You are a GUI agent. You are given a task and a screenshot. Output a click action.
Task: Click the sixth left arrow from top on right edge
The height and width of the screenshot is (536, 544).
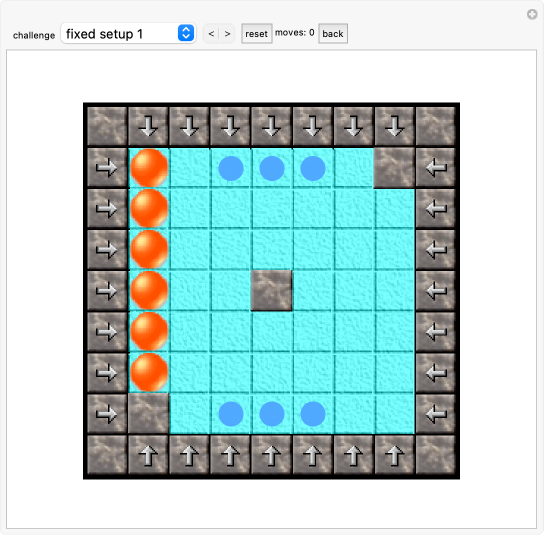[435, 373]
